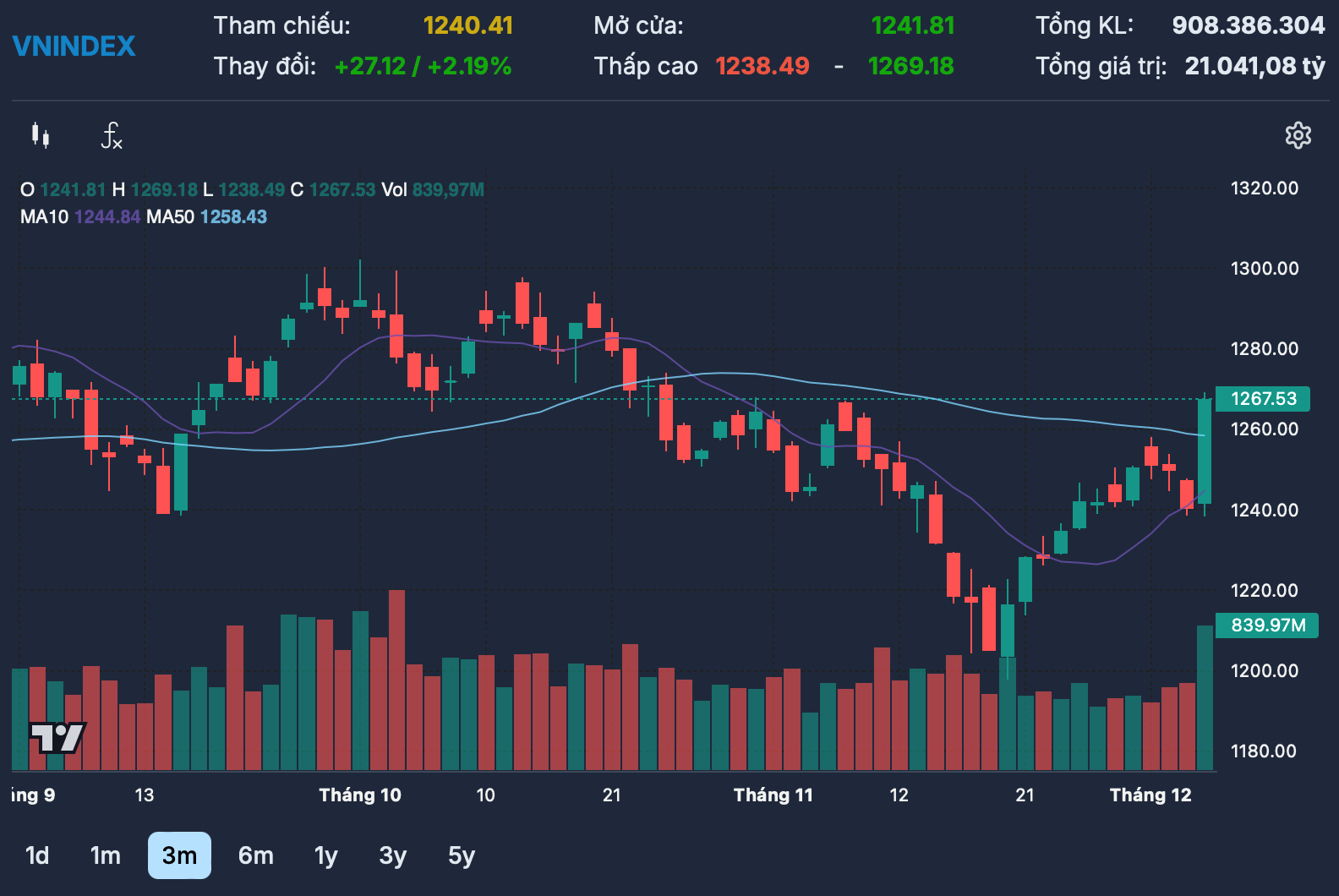Click the reference value 1240.41
Screen dimensions: 1339x896
[x=468, y=25]
